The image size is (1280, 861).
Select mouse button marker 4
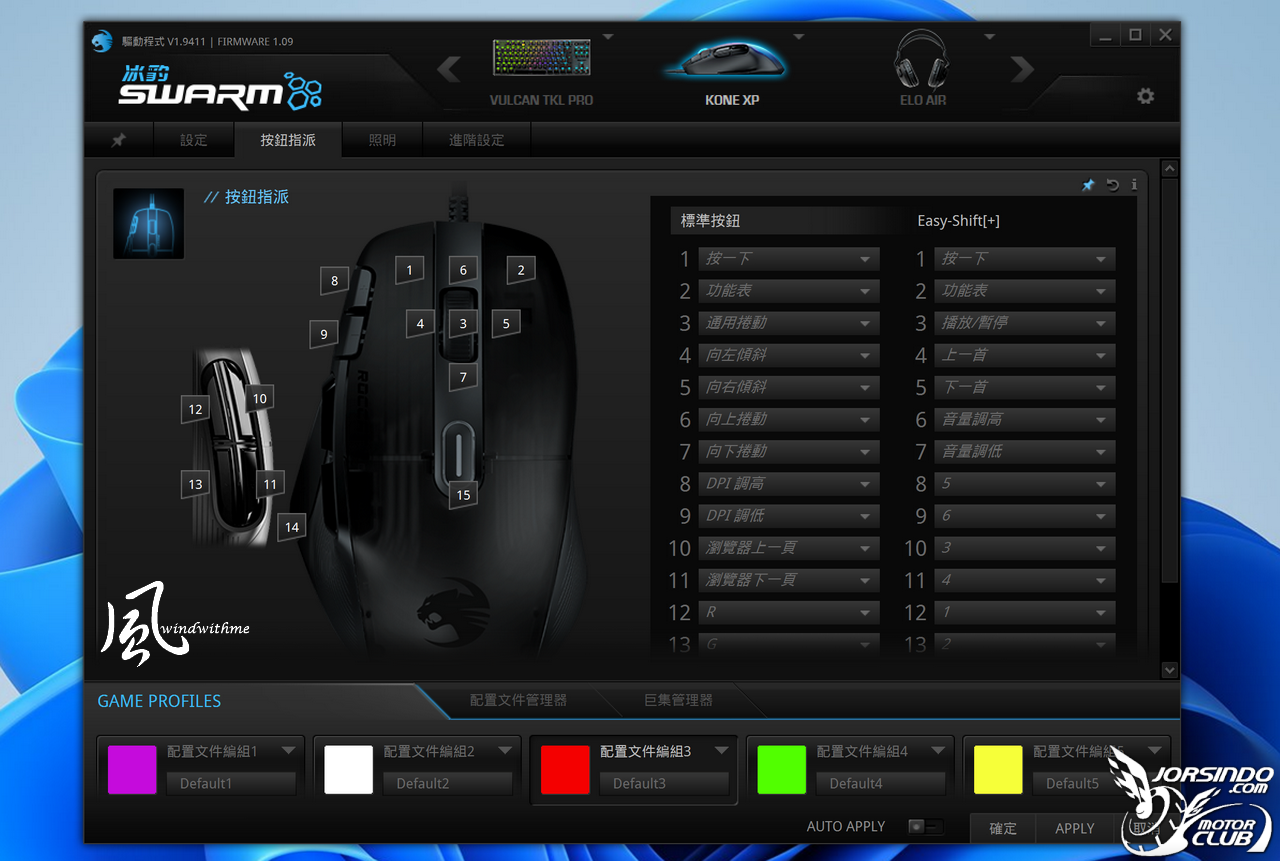click(420, 323)
